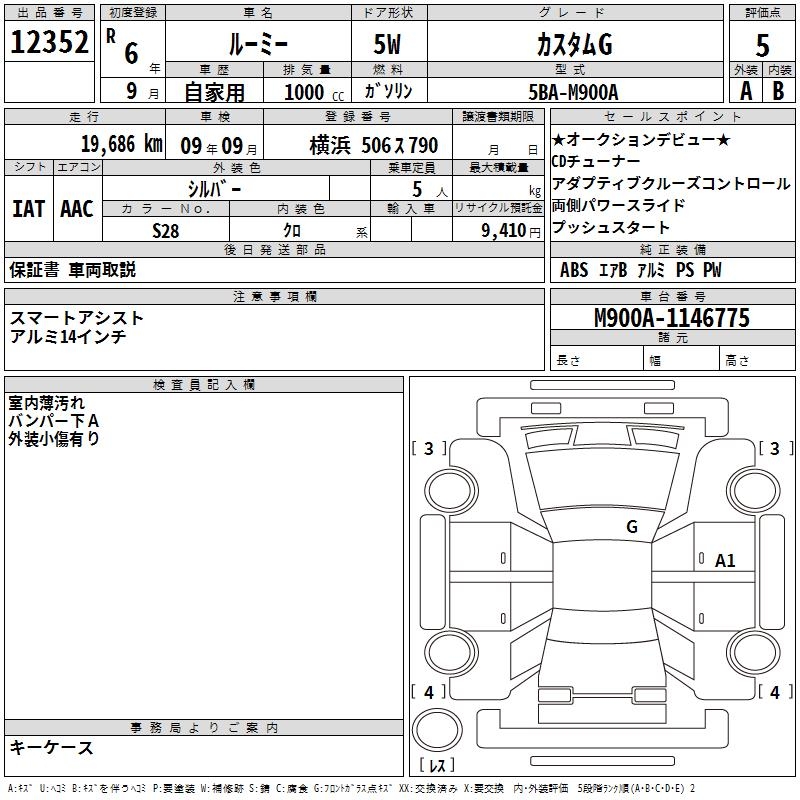Click 注意事項欄 section header
This screenshot has height=800, width=800.
point(274,296)
